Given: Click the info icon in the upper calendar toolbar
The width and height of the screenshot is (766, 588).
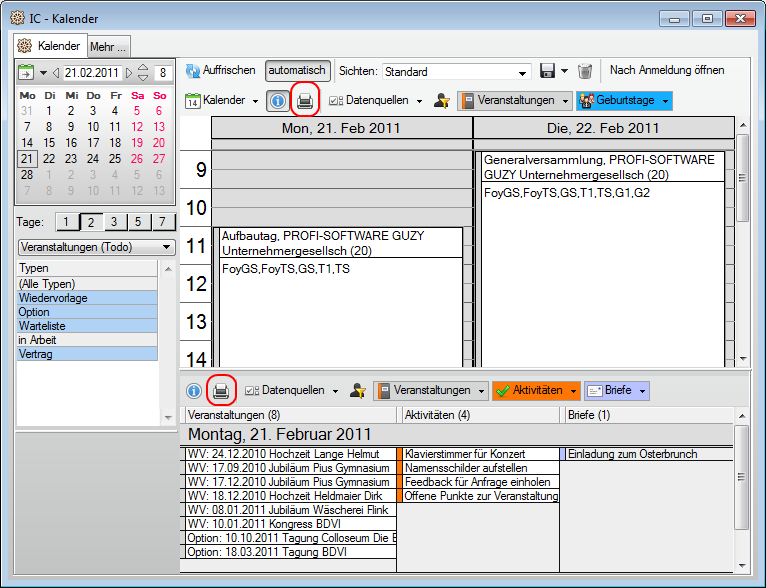Looking at the screenshot, I should click(277, 100).
